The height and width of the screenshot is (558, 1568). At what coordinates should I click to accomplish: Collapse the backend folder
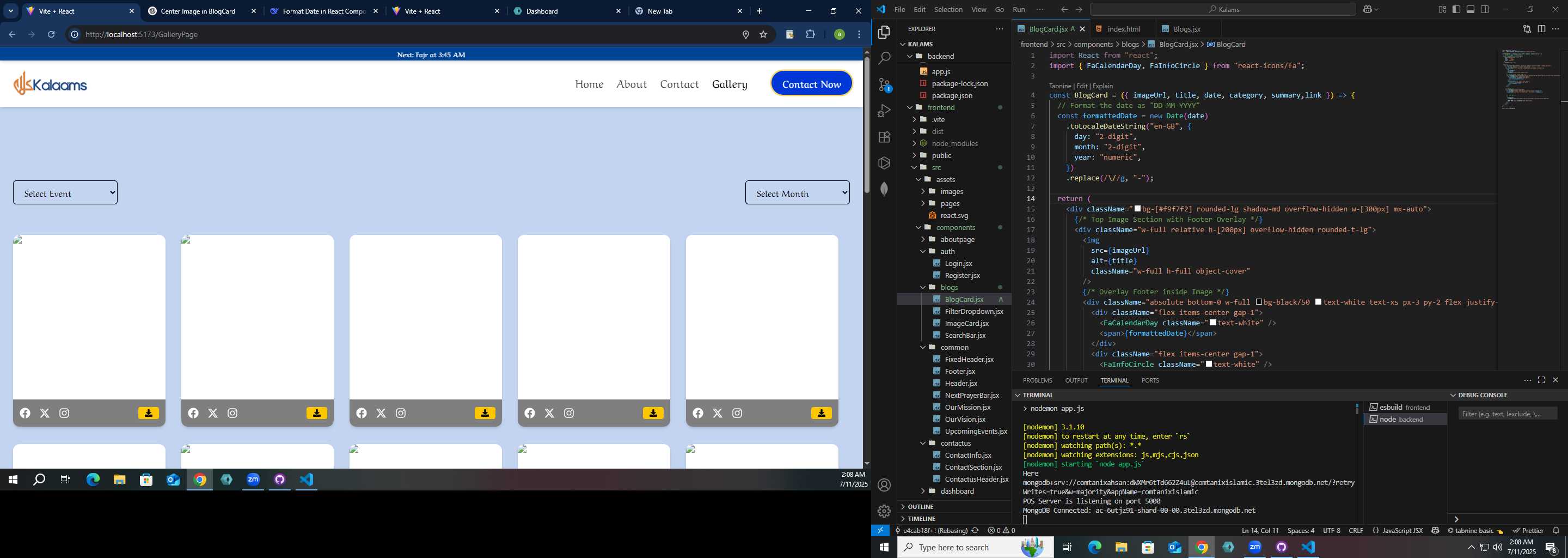point(940,57)
